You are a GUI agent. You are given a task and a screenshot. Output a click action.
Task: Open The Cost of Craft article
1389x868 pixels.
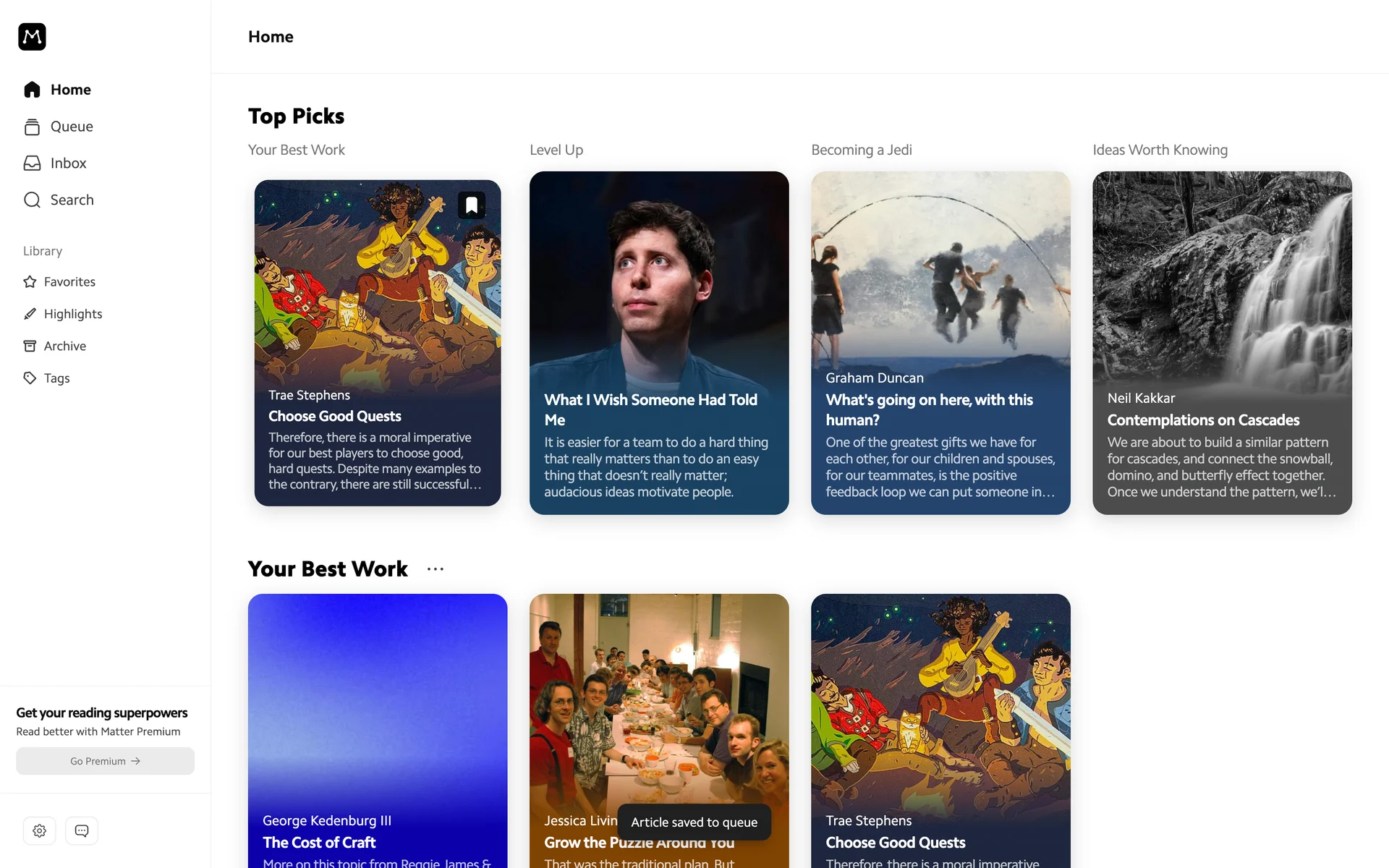[x=378, y=731]
